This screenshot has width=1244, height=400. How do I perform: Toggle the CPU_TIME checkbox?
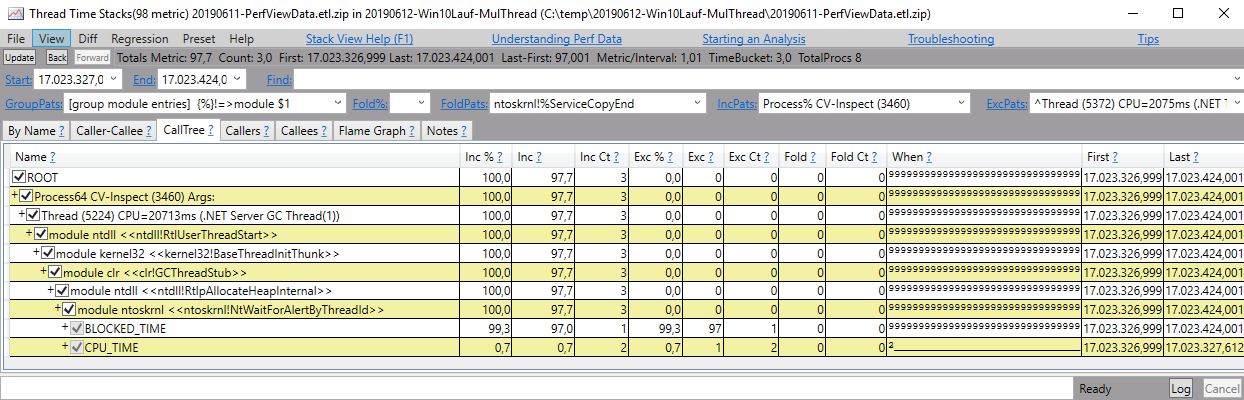[77, 347]
